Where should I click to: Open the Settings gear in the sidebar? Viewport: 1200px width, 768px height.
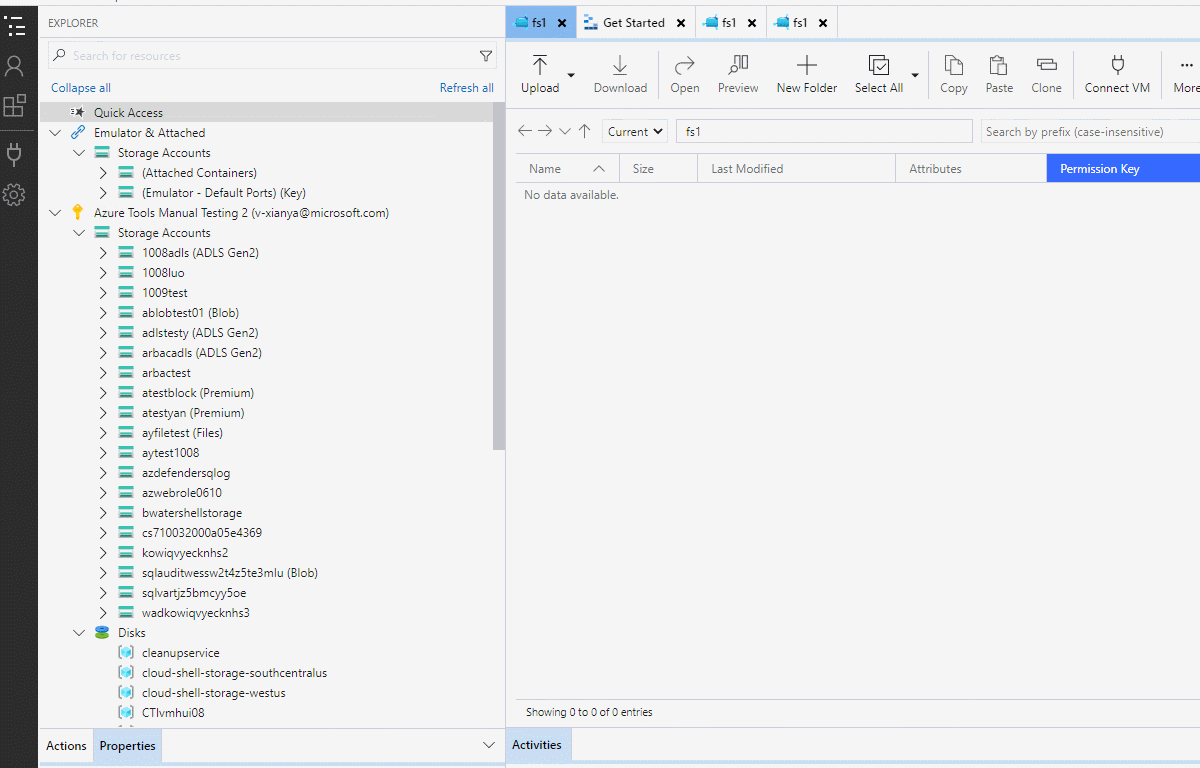[14, 194]
